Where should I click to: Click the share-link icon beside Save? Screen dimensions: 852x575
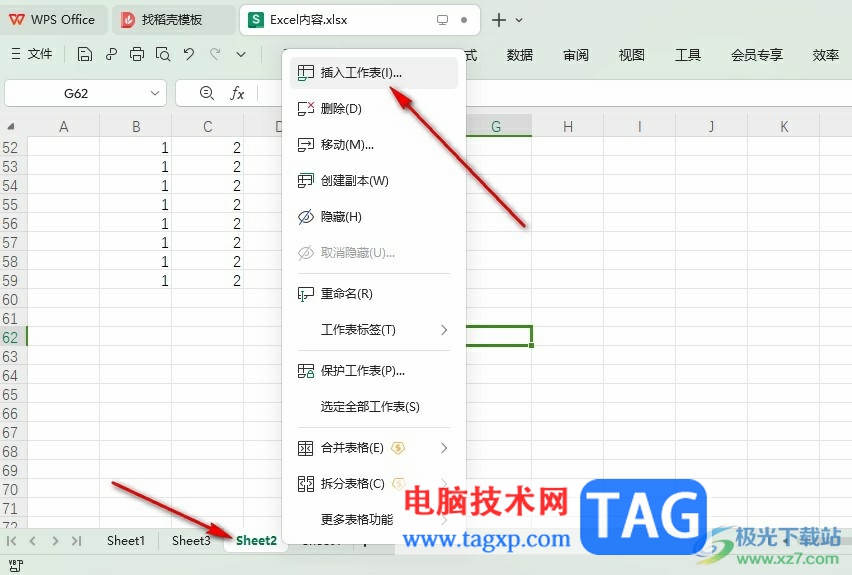[111, 54]
